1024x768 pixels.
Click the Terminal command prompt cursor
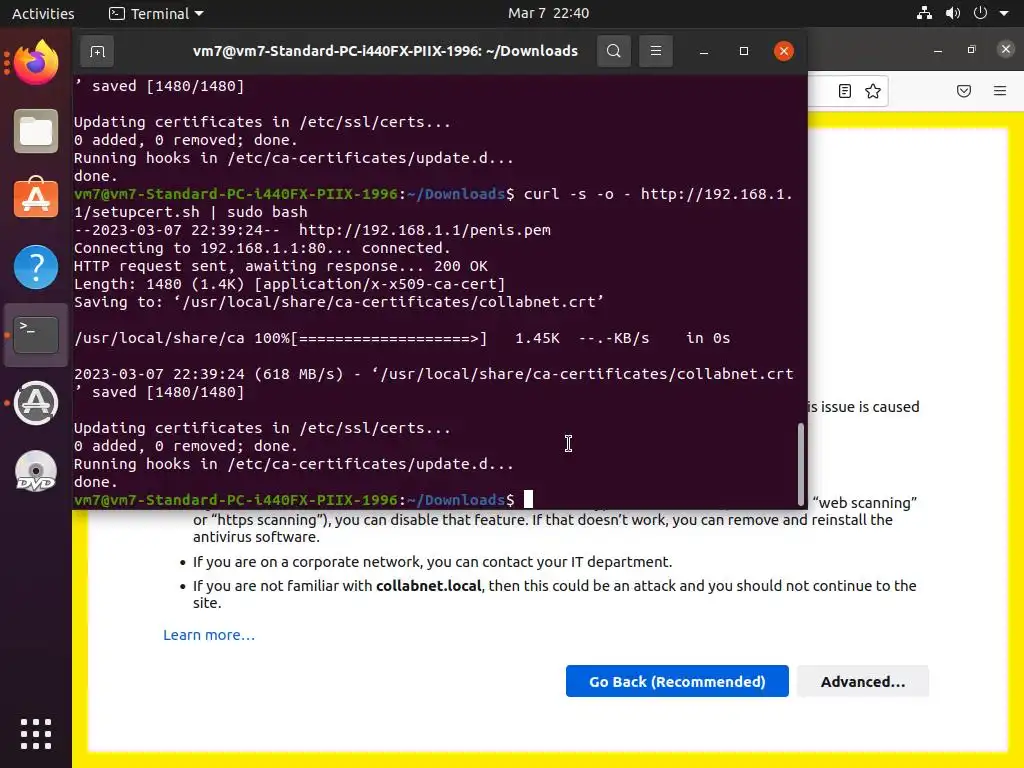pyautogui.click(x=528, y=500)
